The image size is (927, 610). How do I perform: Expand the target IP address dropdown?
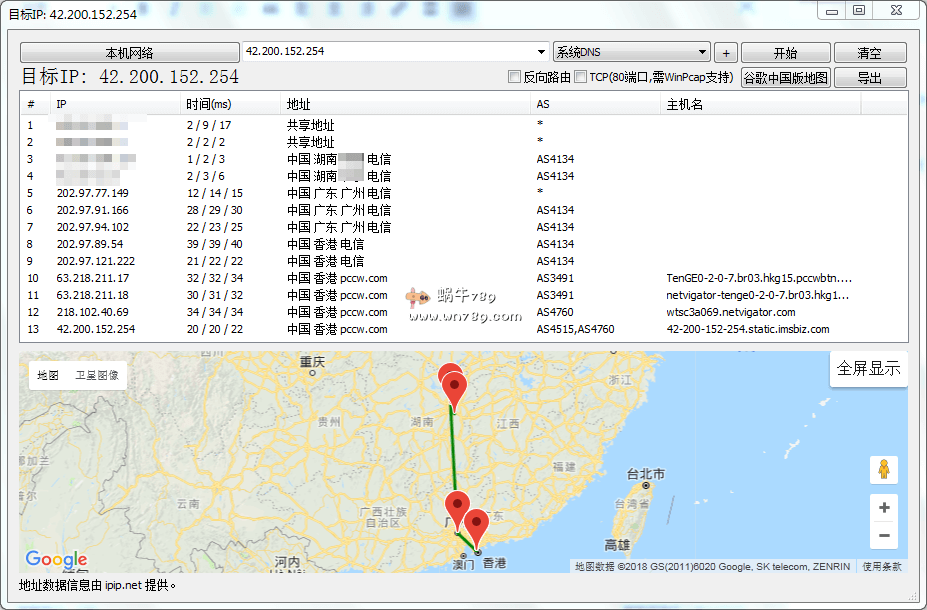541,52
